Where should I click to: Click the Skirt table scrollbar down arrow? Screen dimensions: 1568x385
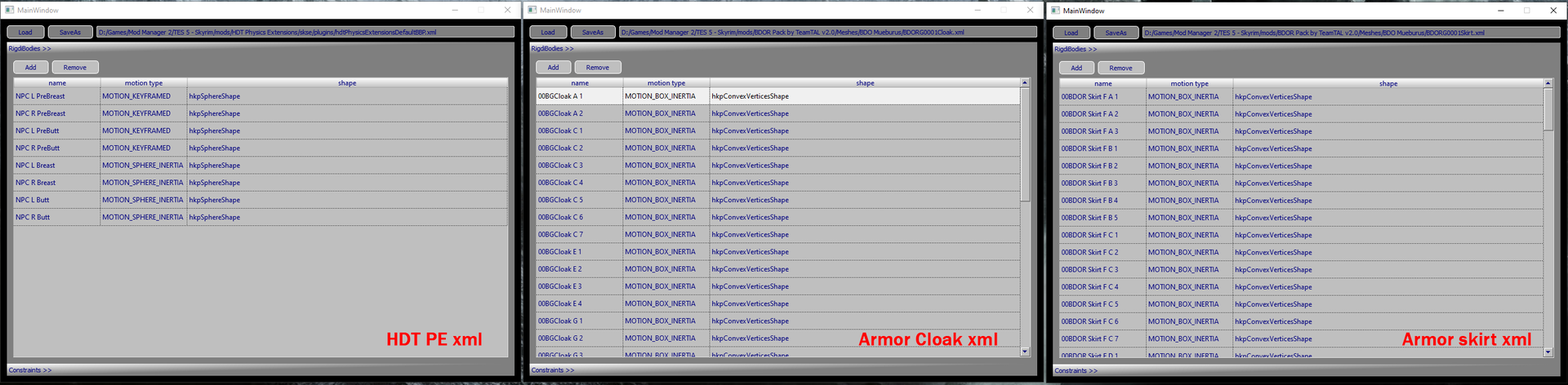(1548, 352)
